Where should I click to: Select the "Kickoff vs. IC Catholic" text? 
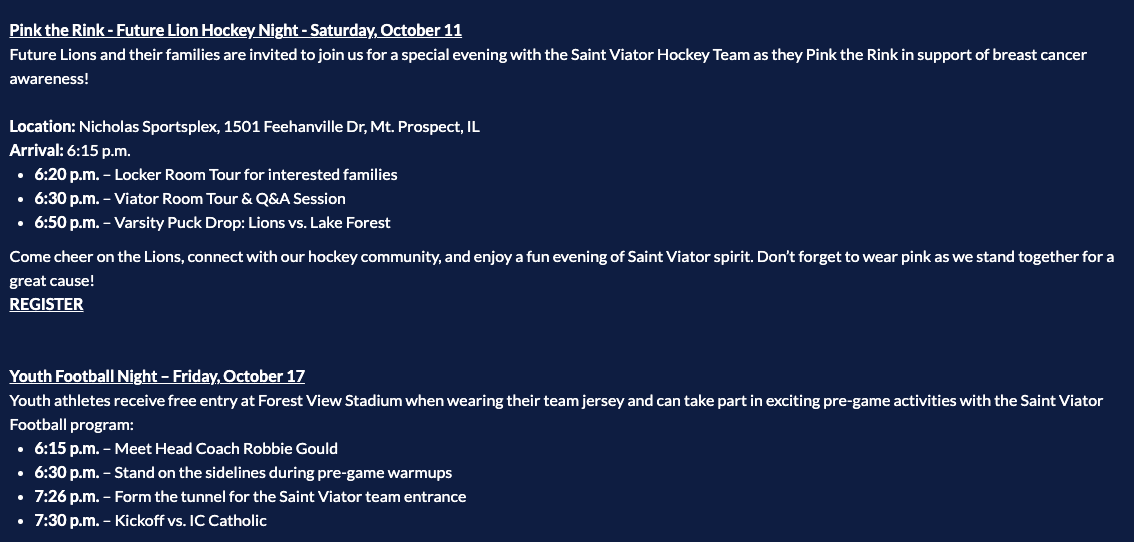190,520
